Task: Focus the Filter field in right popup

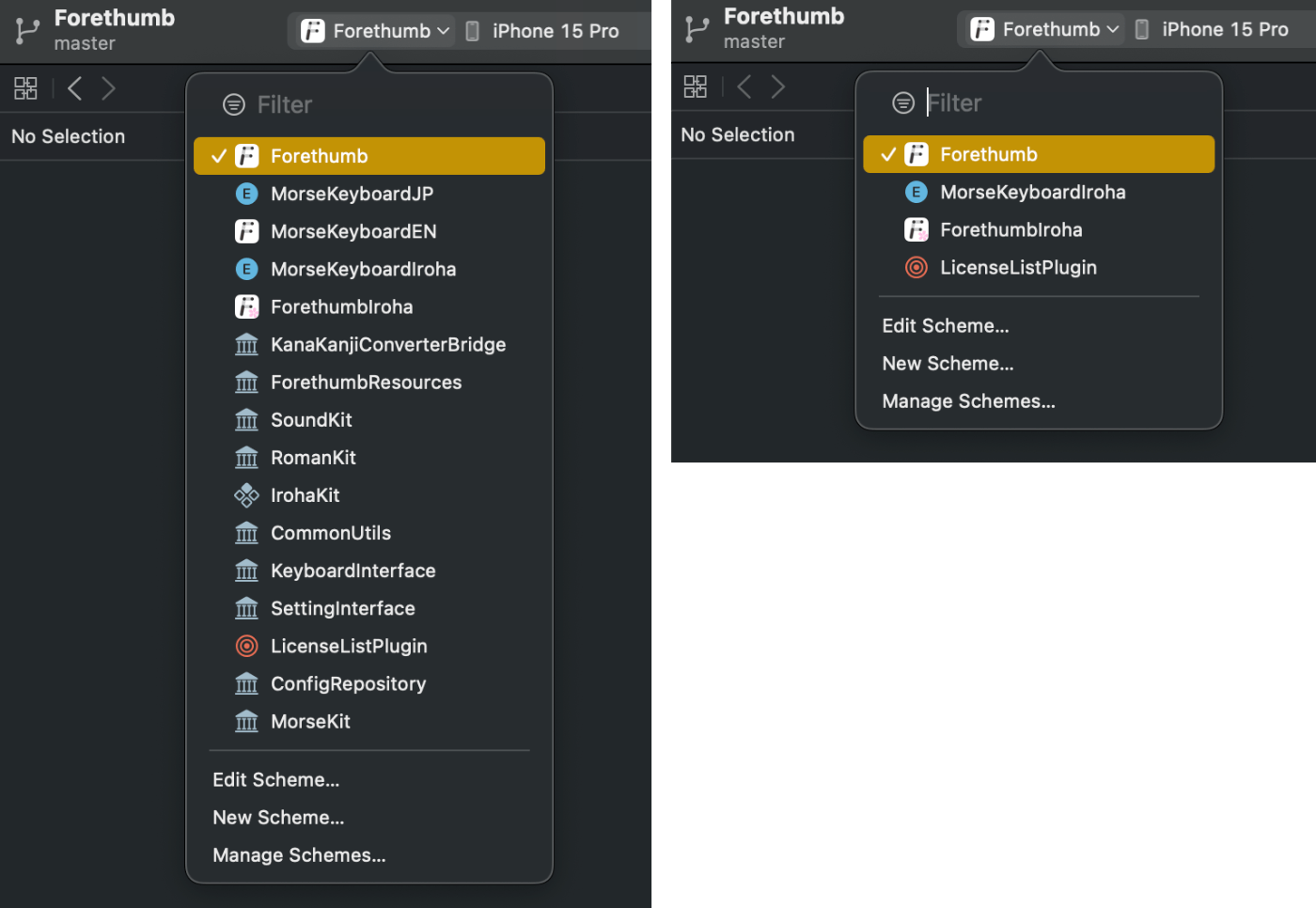Action: (x=1039, y=102)
